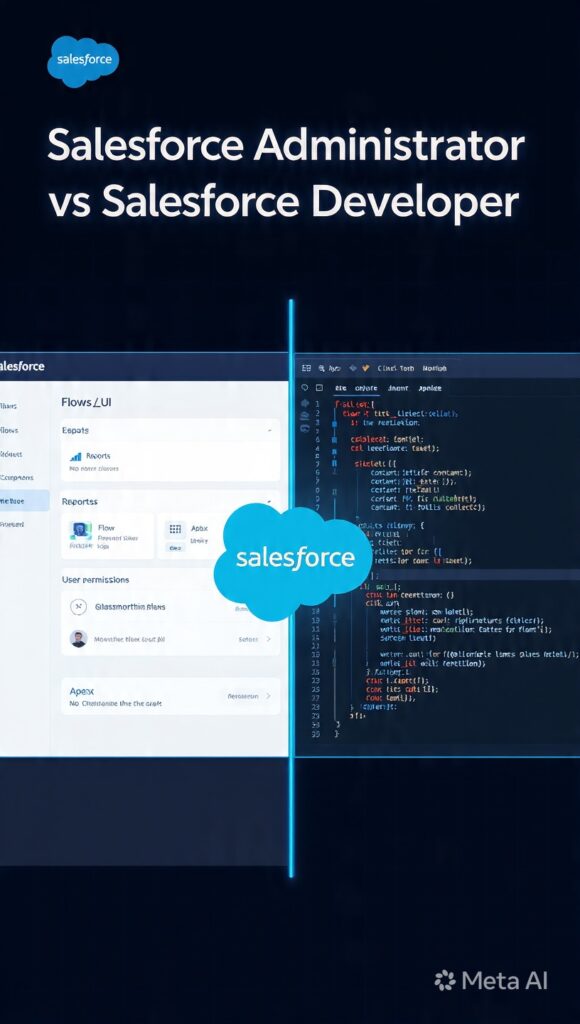Screen dimensions: 580x1024
Task: Click the 'User permissions' section heading
Action: pos(95,579)
